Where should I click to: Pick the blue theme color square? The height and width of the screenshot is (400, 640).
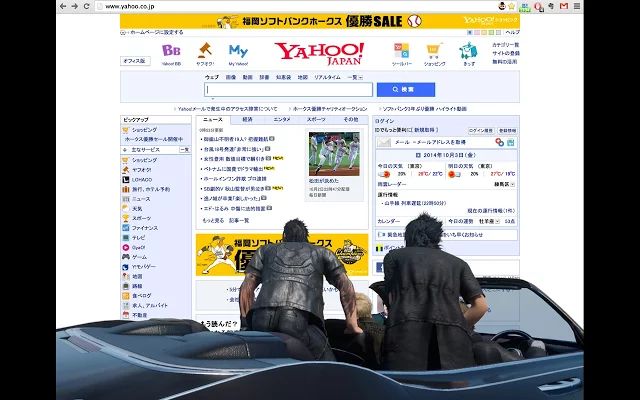[x=470, y=32]
